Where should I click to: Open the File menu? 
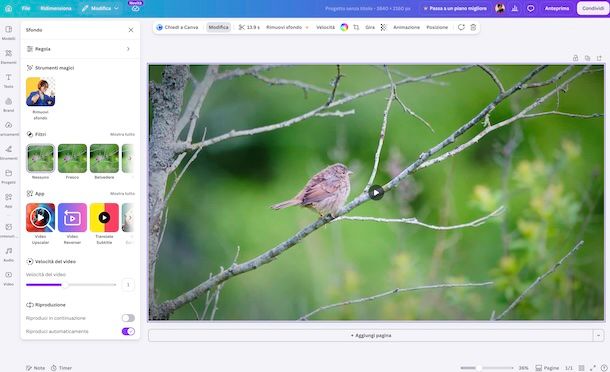(x=26, y=8)
